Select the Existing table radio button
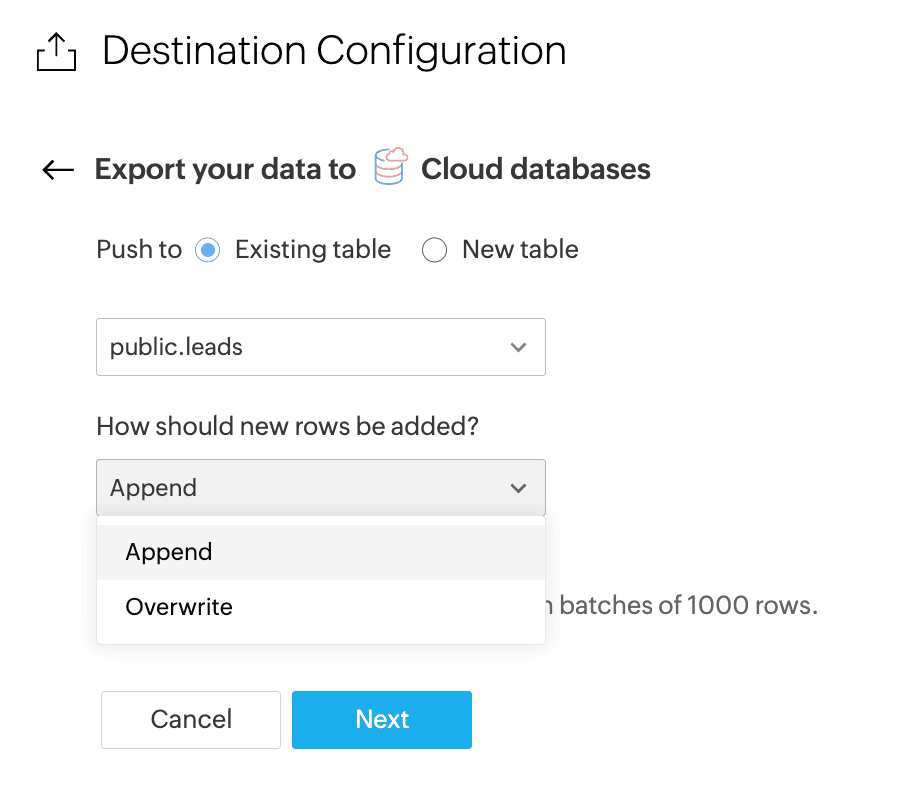Viewport: 902px width, 790px height. (x=208, y=250)
